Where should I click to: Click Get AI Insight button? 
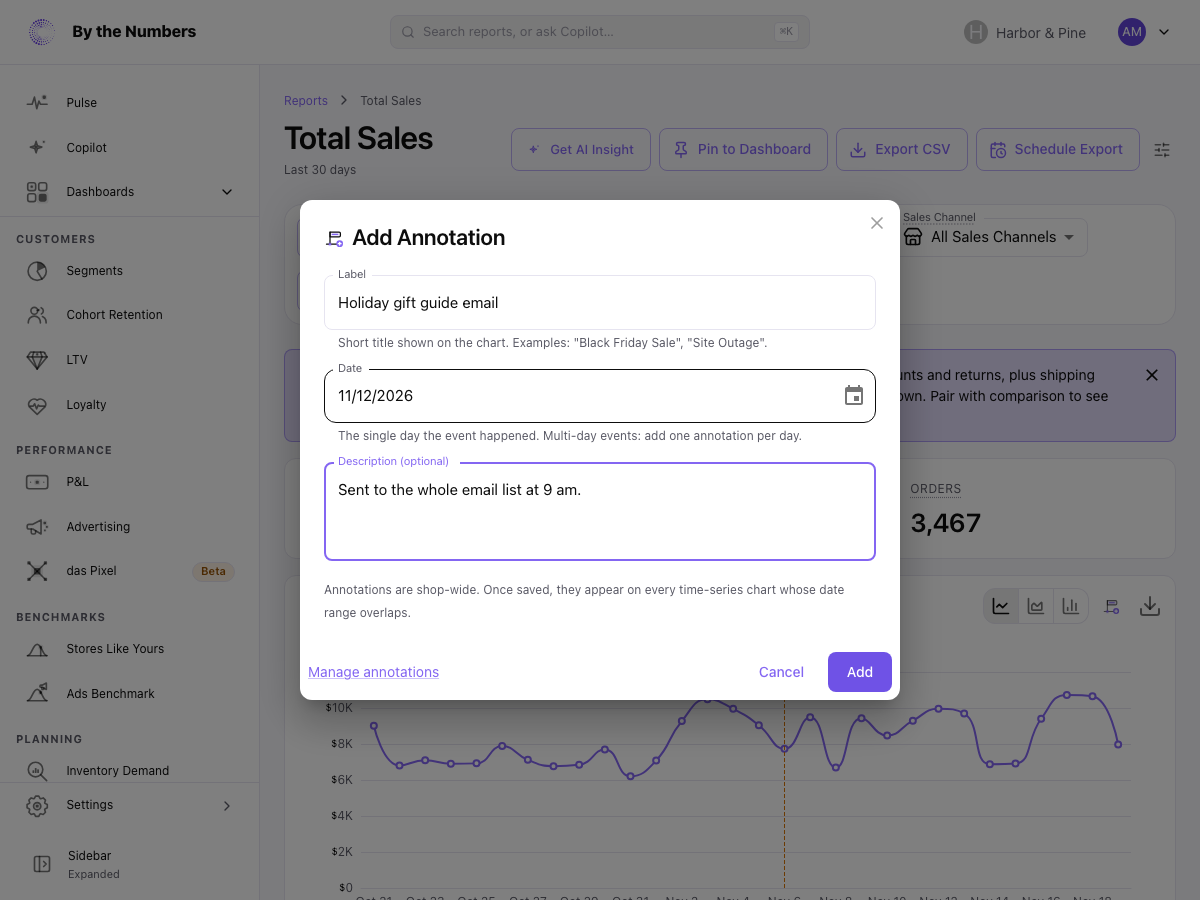tap(581, 149)
